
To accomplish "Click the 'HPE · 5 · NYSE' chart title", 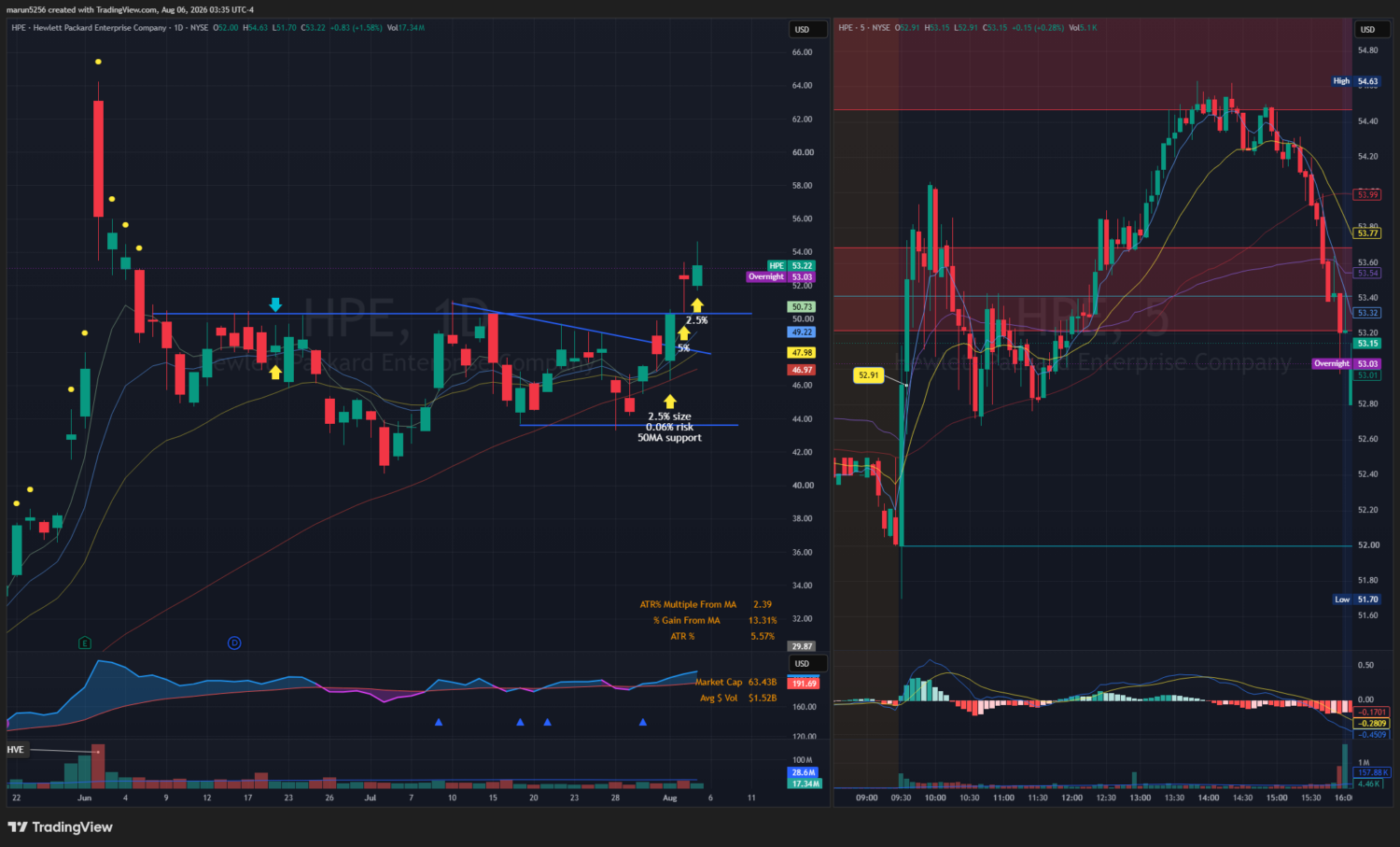I will (863, 28).
